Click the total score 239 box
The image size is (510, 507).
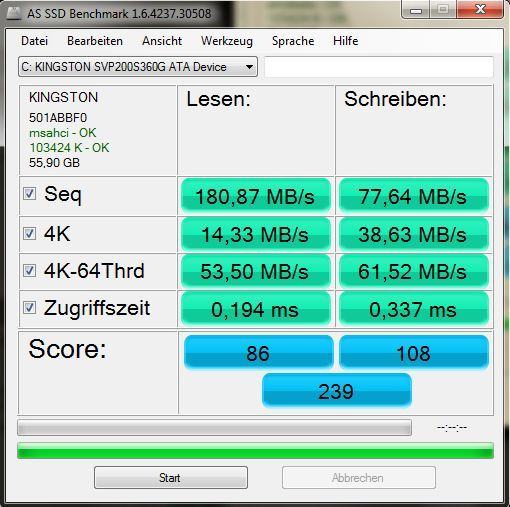337,390
